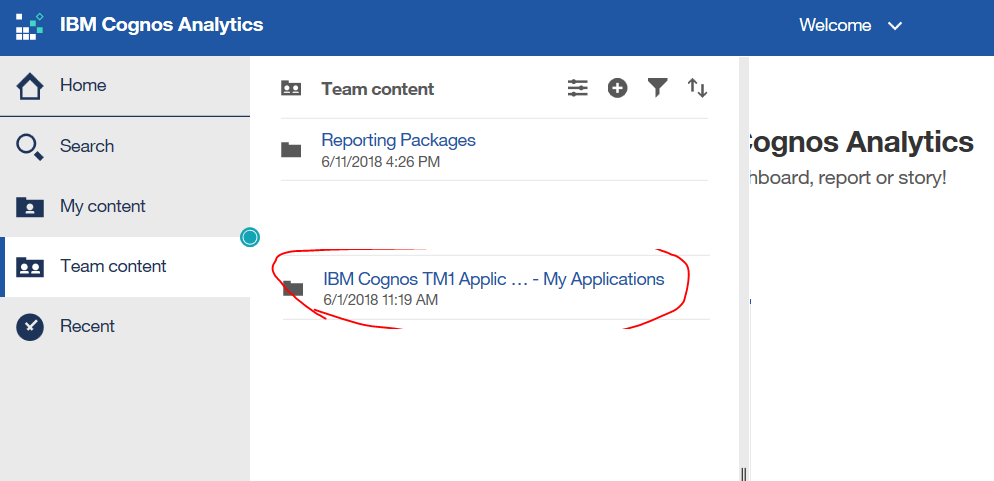Open My content in the sidebar
994x481 pixels.
[x=125, y=207]
